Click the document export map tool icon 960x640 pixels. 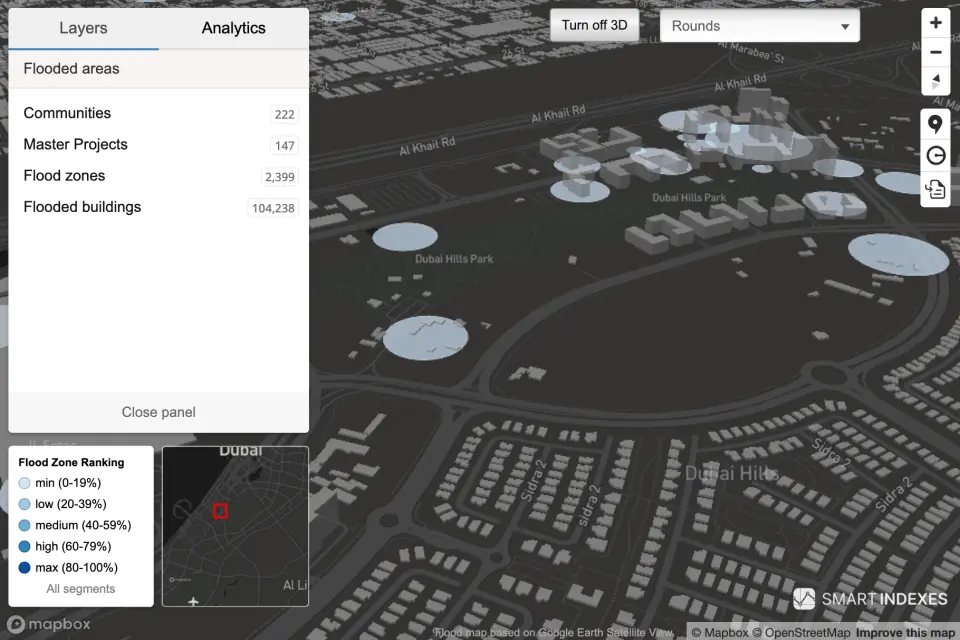pos(936,189)
